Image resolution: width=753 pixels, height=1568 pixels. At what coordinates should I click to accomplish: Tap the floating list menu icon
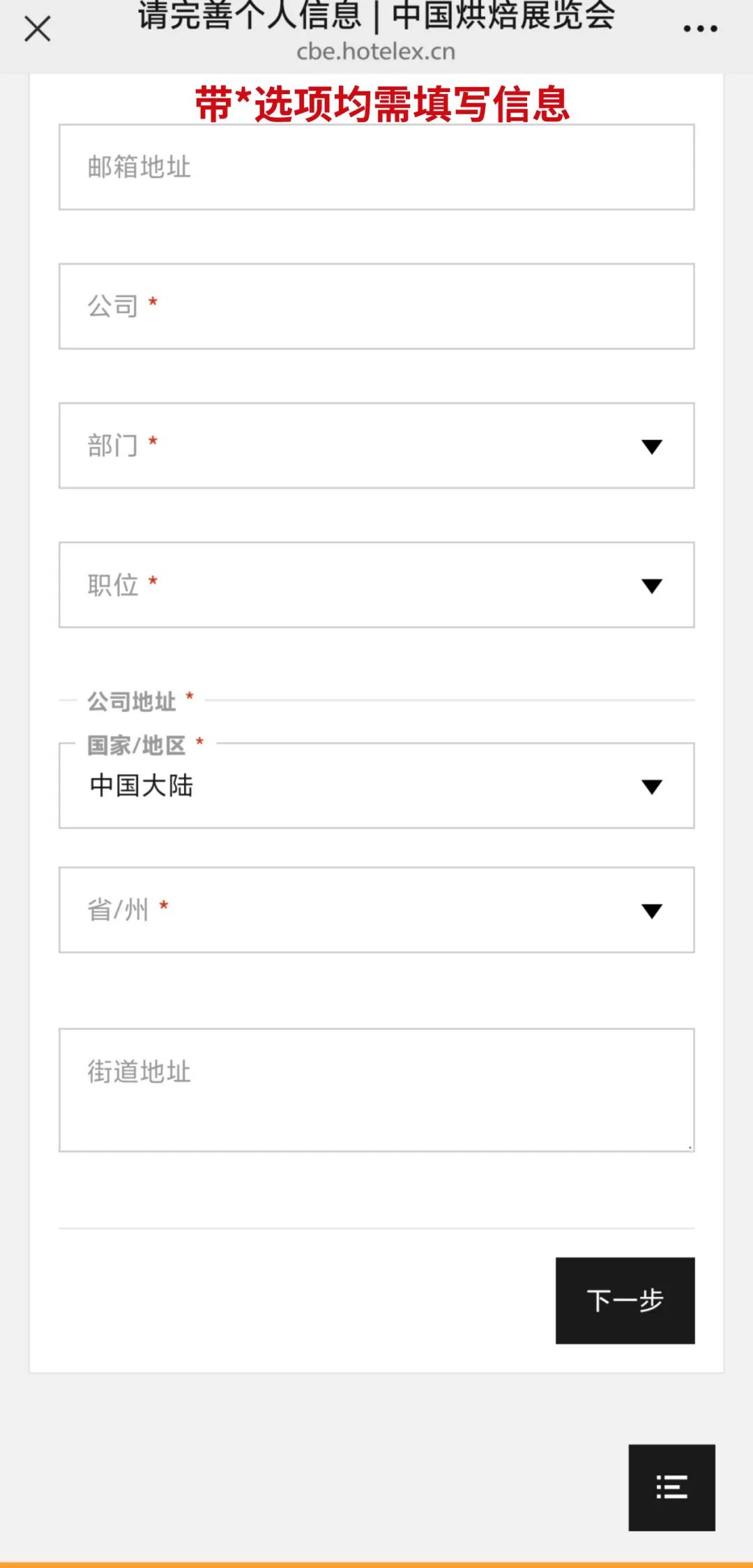671,1487
